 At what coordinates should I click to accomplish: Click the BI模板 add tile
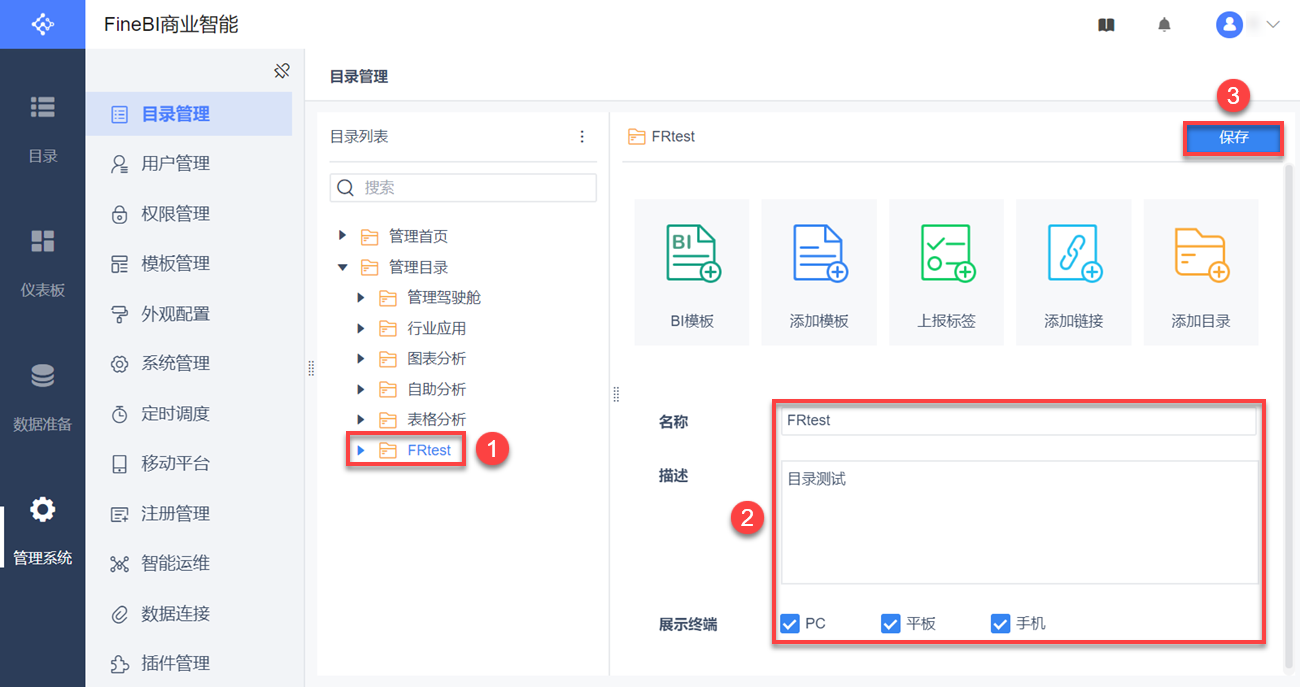click(692, 272)
